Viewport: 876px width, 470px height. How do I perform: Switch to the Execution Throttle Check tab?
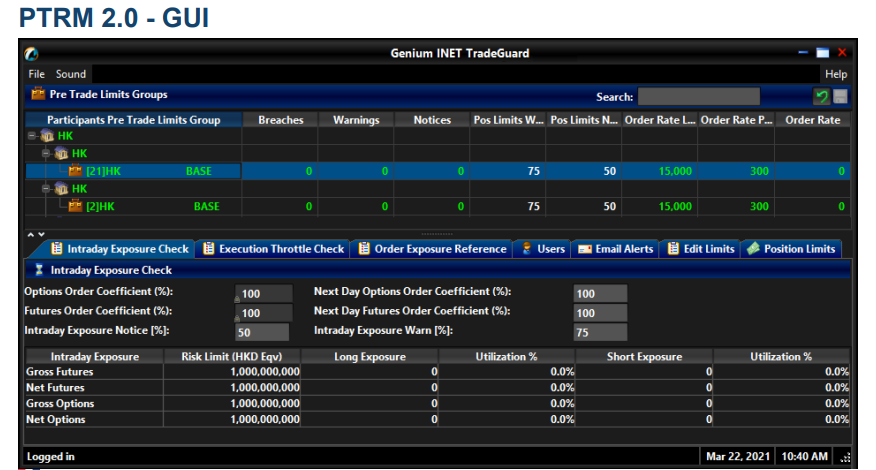(273, 249)
